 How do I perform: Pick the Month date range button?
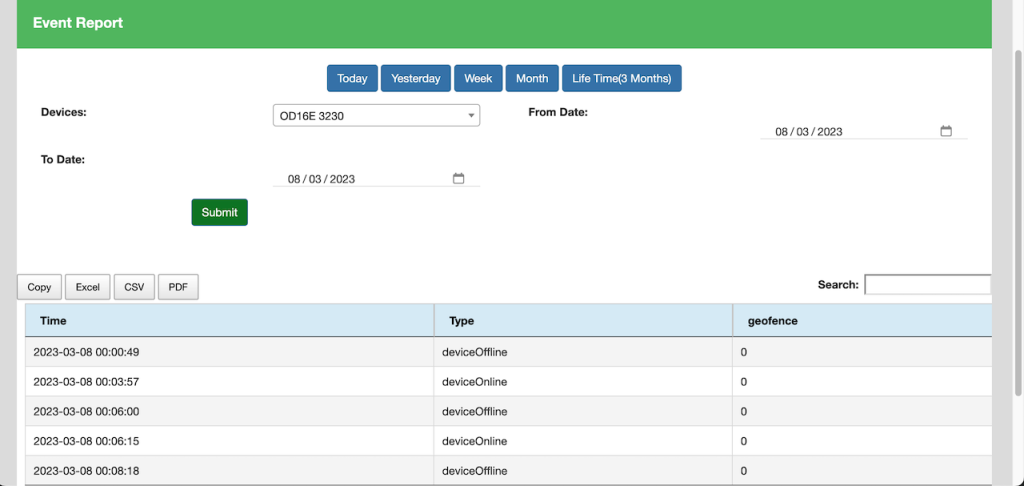[x=532, y=79]
